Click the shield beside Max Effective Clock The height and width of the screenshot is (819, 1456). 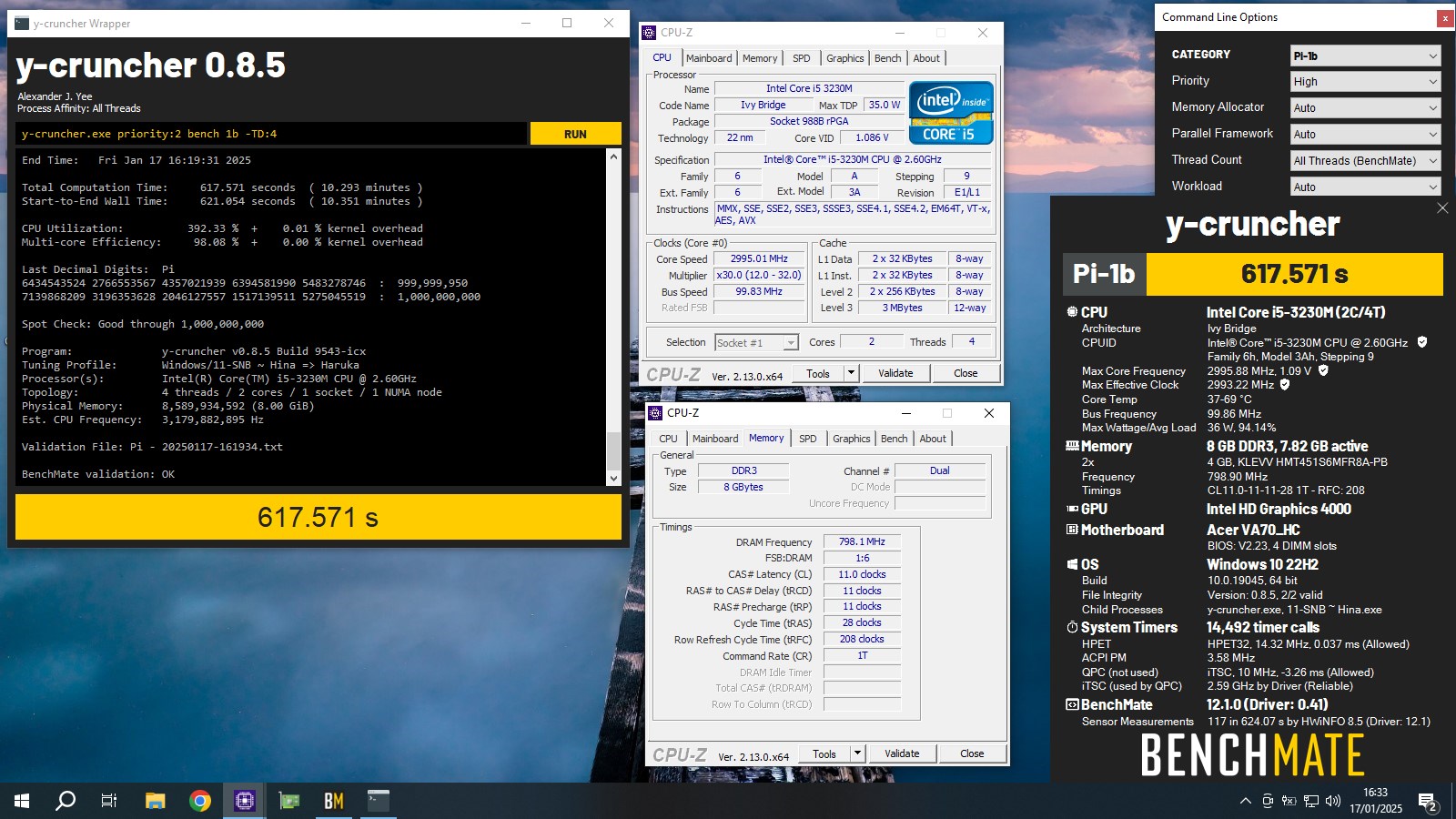[1285, 384]
